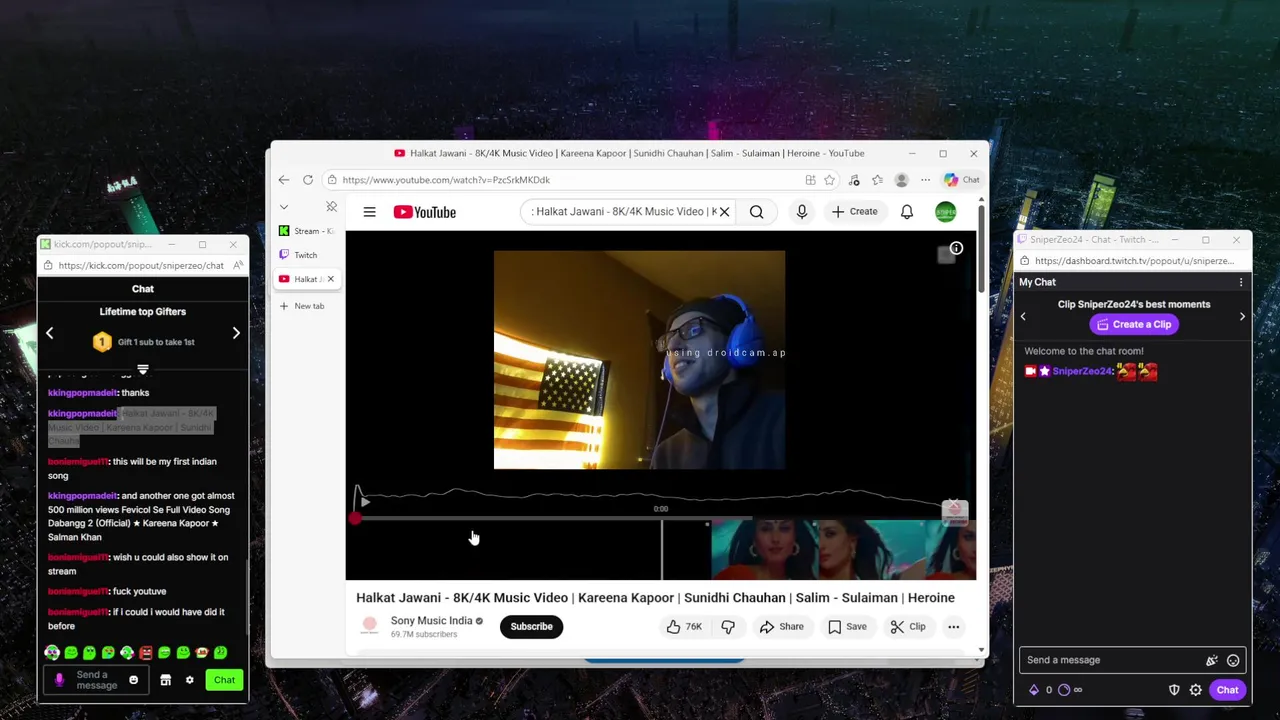
Task: Click the SniperZeo24 username in Twitch chat
Action: coord(1083,371)
